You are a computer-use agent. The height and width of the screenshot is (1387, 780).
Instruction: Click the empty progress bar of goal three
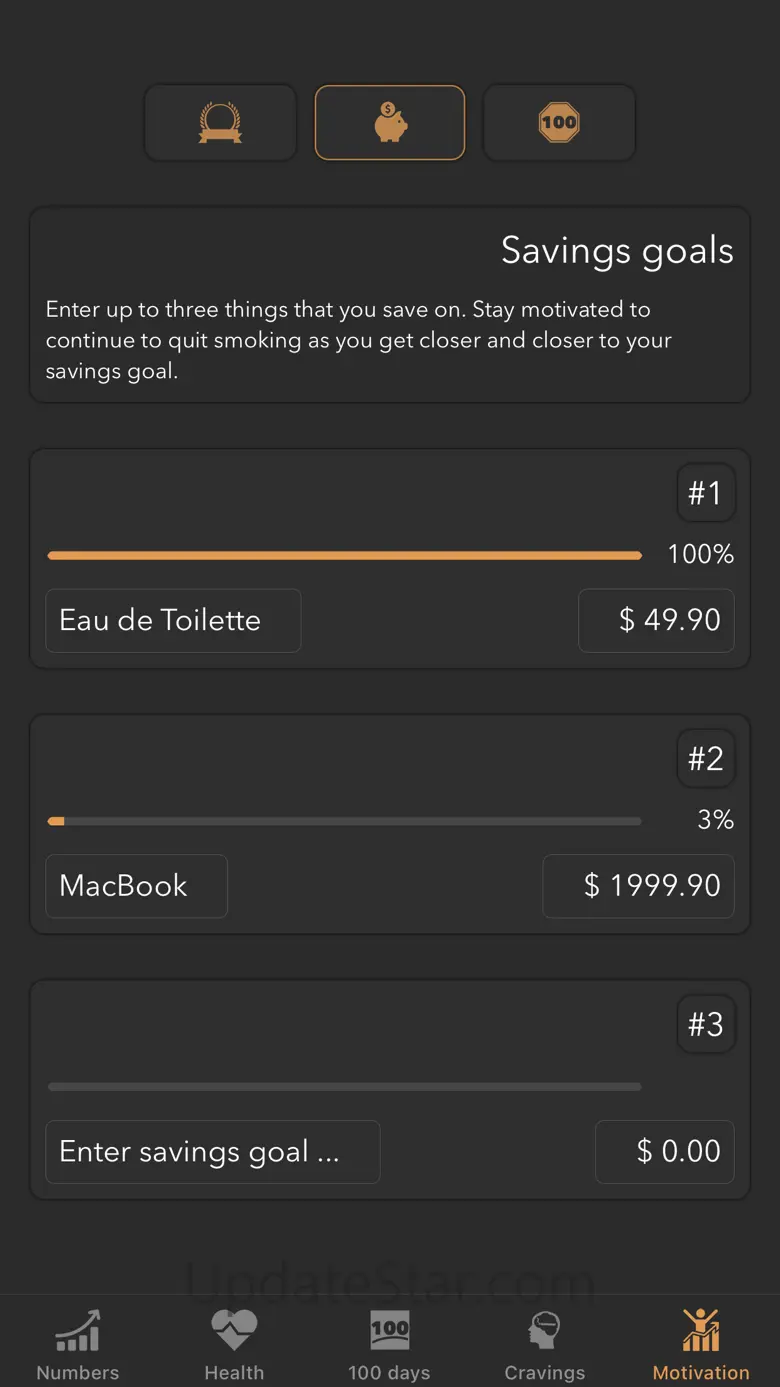(x=345, y=1087)
